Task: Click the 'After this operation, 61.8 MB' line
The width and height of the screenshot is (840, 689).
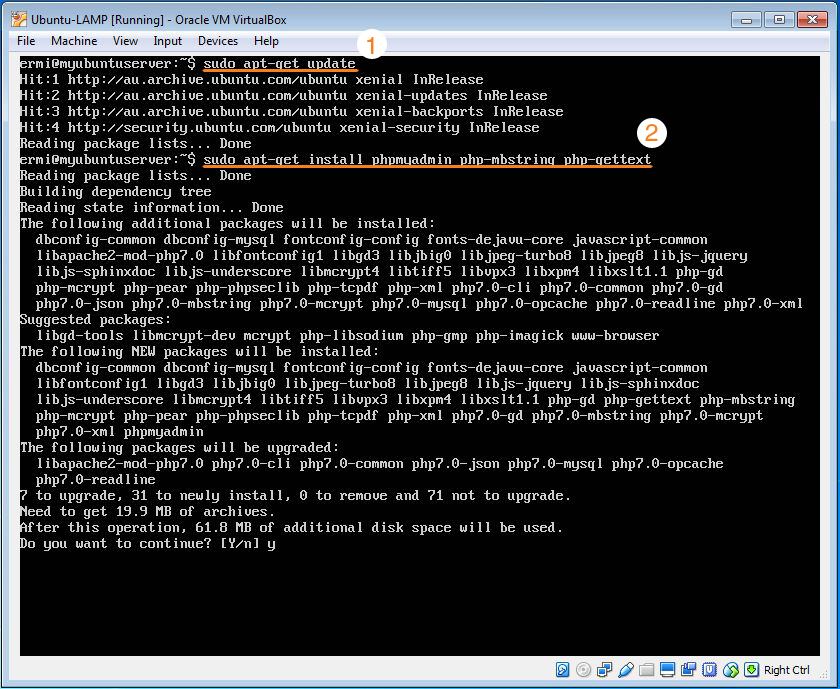Action: [x=291, y=527]
